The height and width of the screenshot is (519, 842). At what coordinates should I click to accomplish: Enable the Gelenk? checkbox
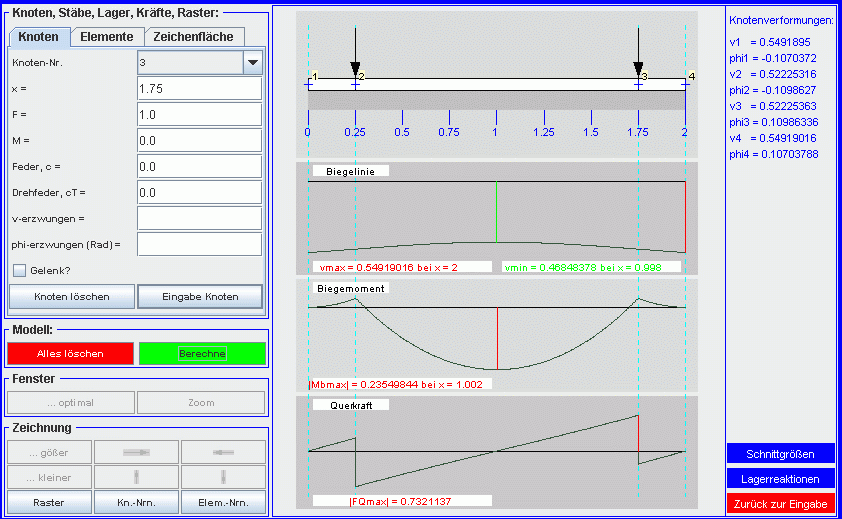pos(19,269)
